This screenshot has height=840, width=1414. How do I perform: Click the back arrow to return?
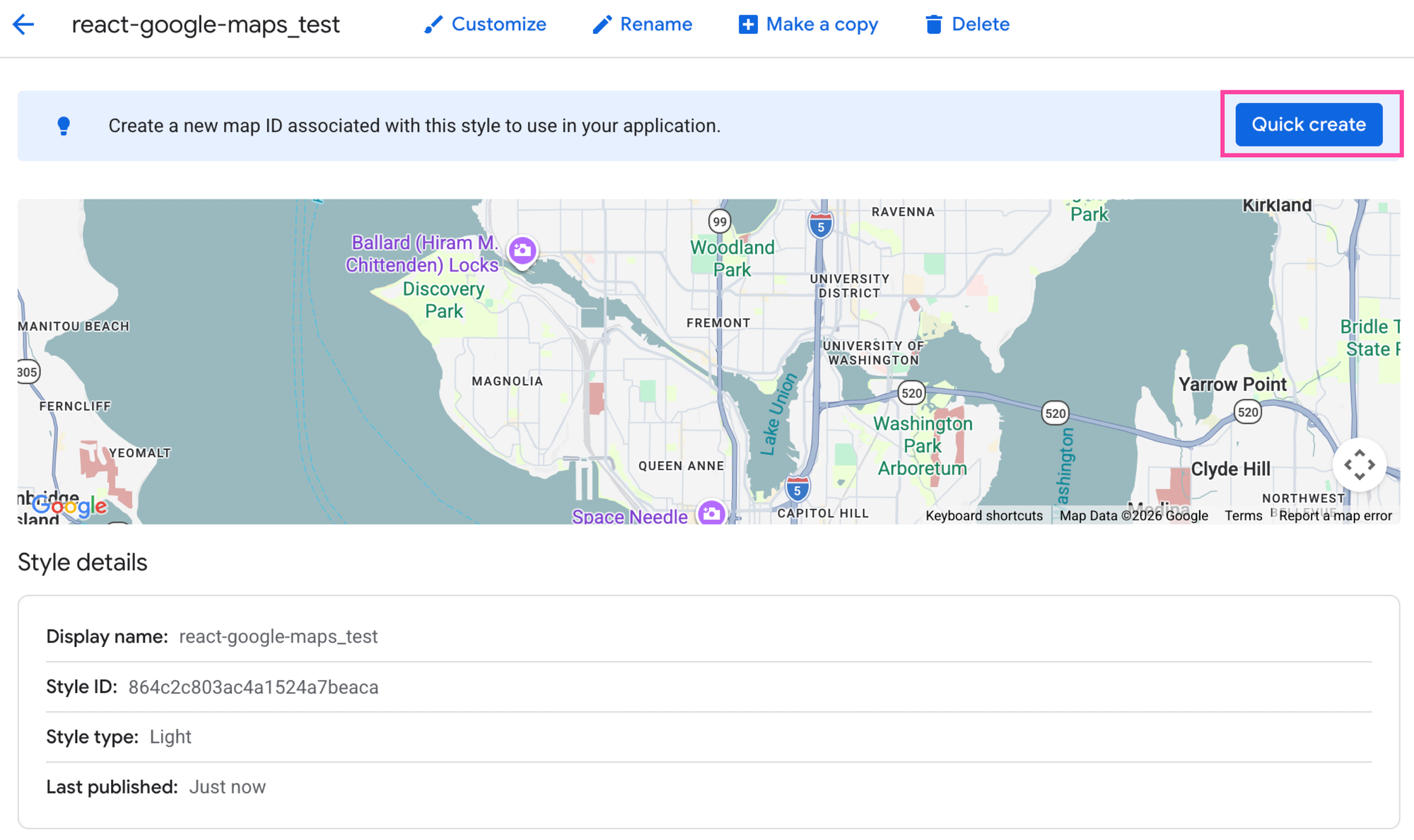[23, 25]
